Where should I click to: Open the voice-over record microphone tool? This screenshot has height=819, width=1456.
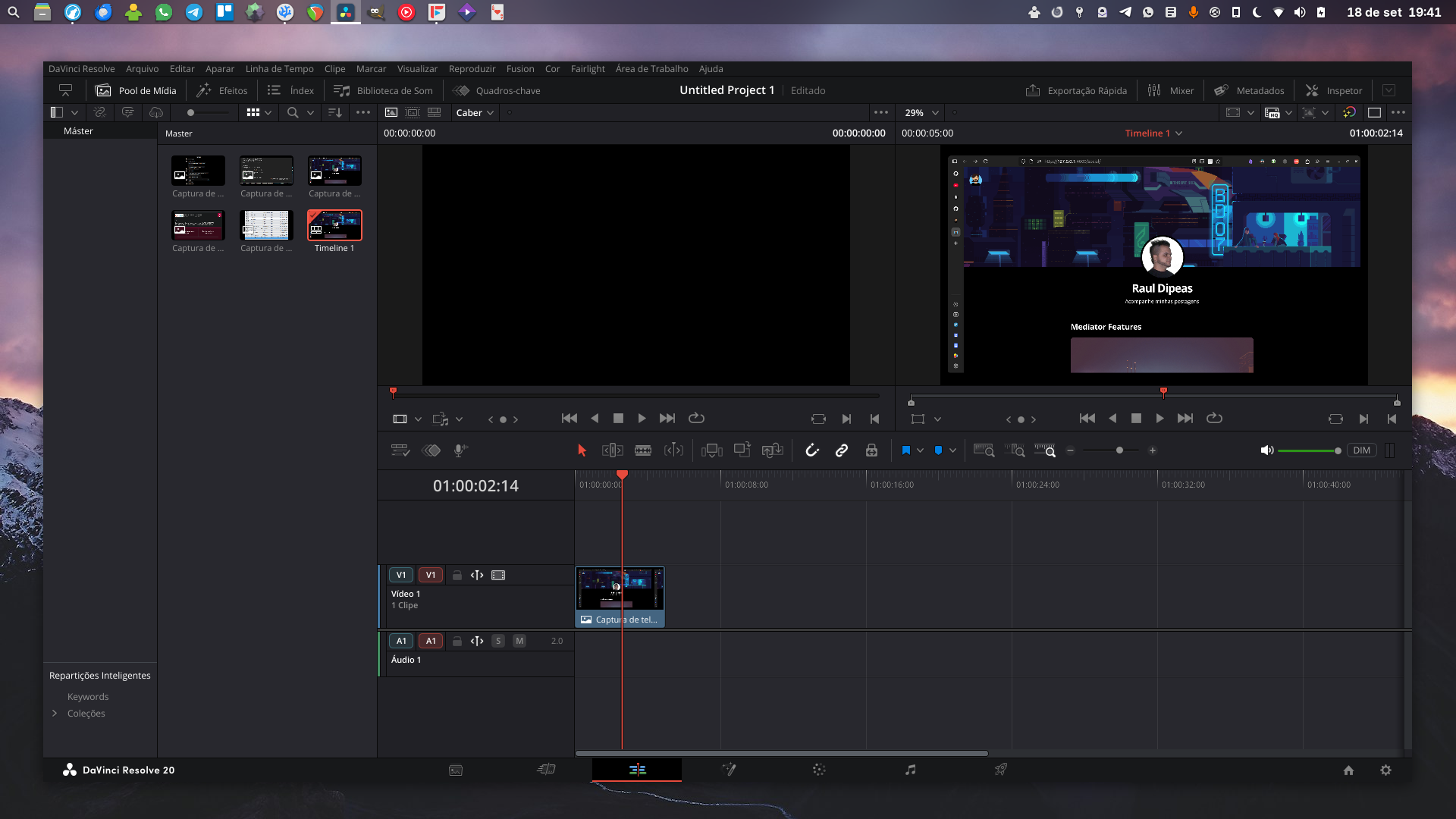pyautogui.click(x=460, y=450)
